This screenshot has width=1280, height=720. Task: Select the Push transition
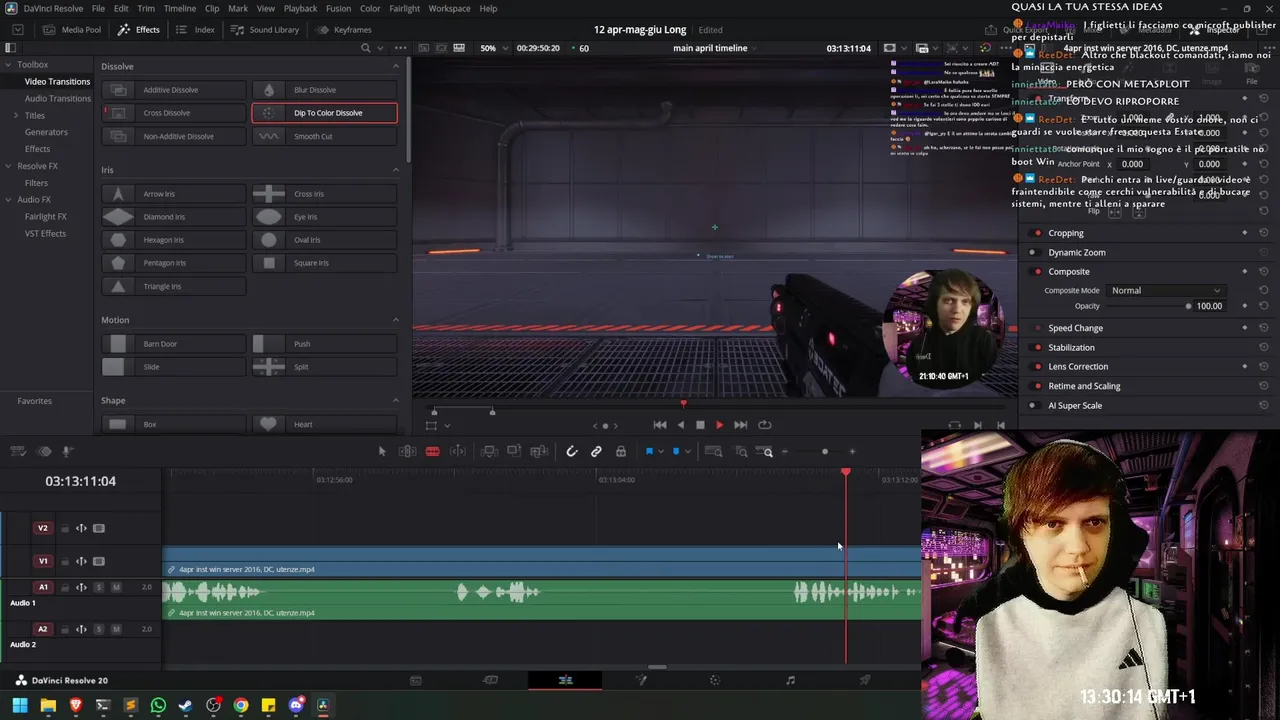click(324, 344)
